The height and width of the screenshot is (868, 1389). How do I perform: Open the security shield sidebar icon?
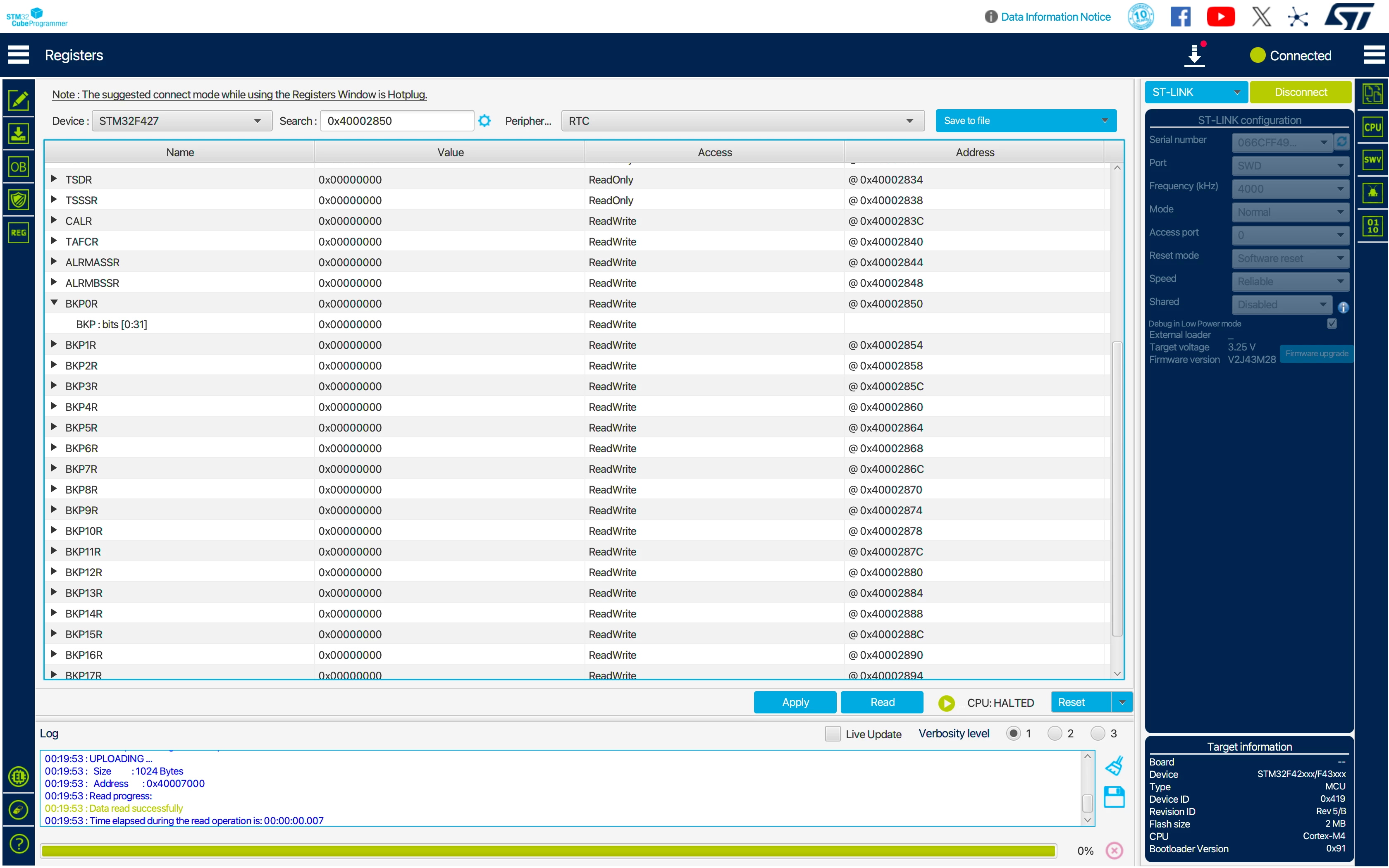click(x=18, y=200)
